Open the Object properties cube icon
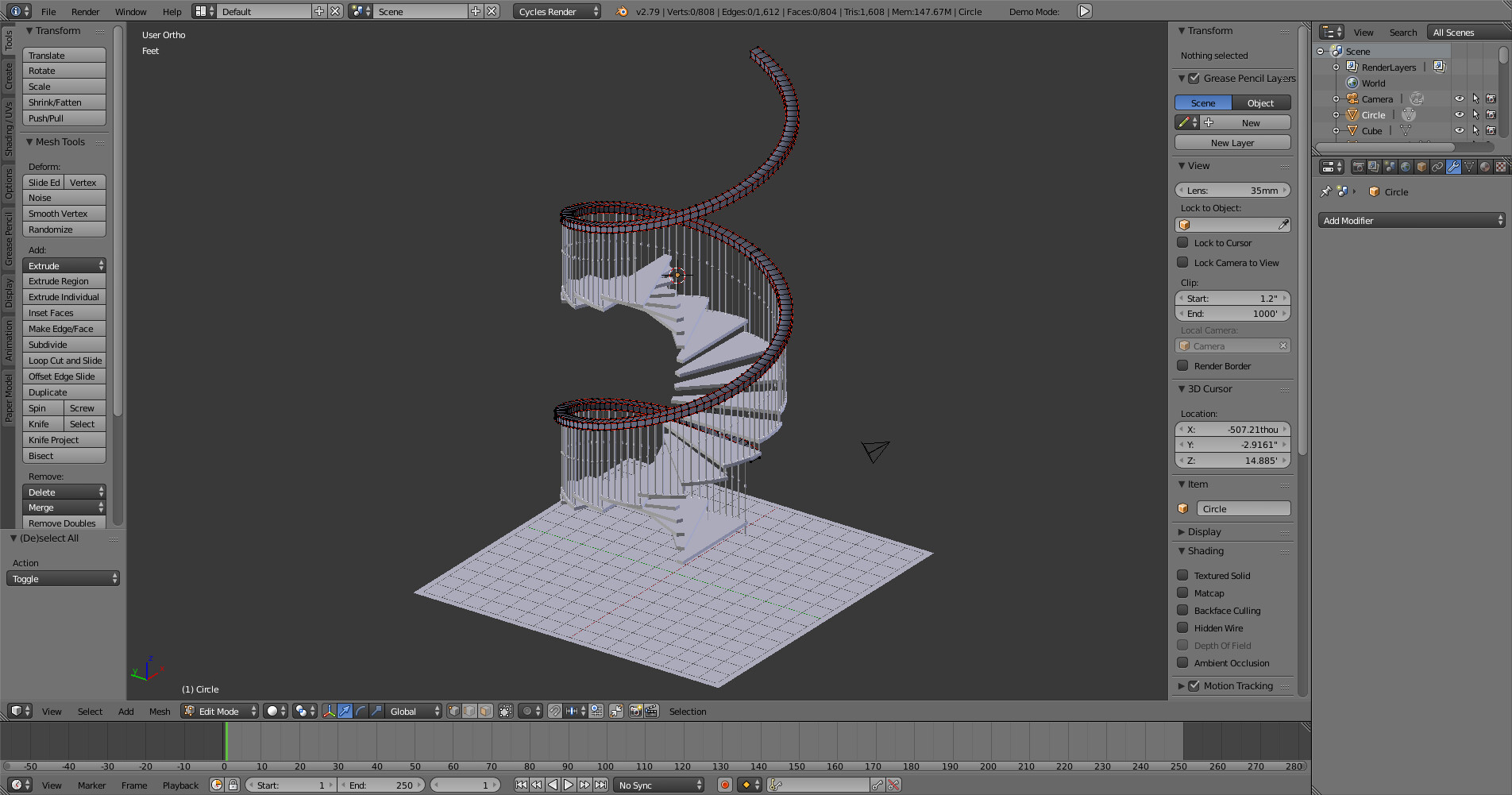Screen dimensions: 1512x795 click(x=1421, y=167)
